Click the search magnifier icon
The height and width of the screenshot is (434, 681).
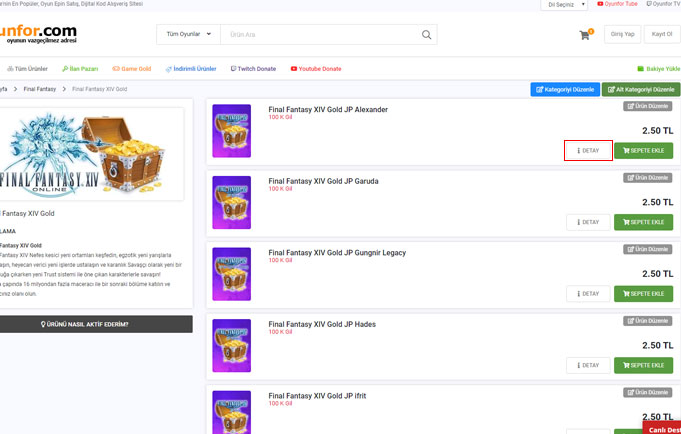click(x=427, y=35)
